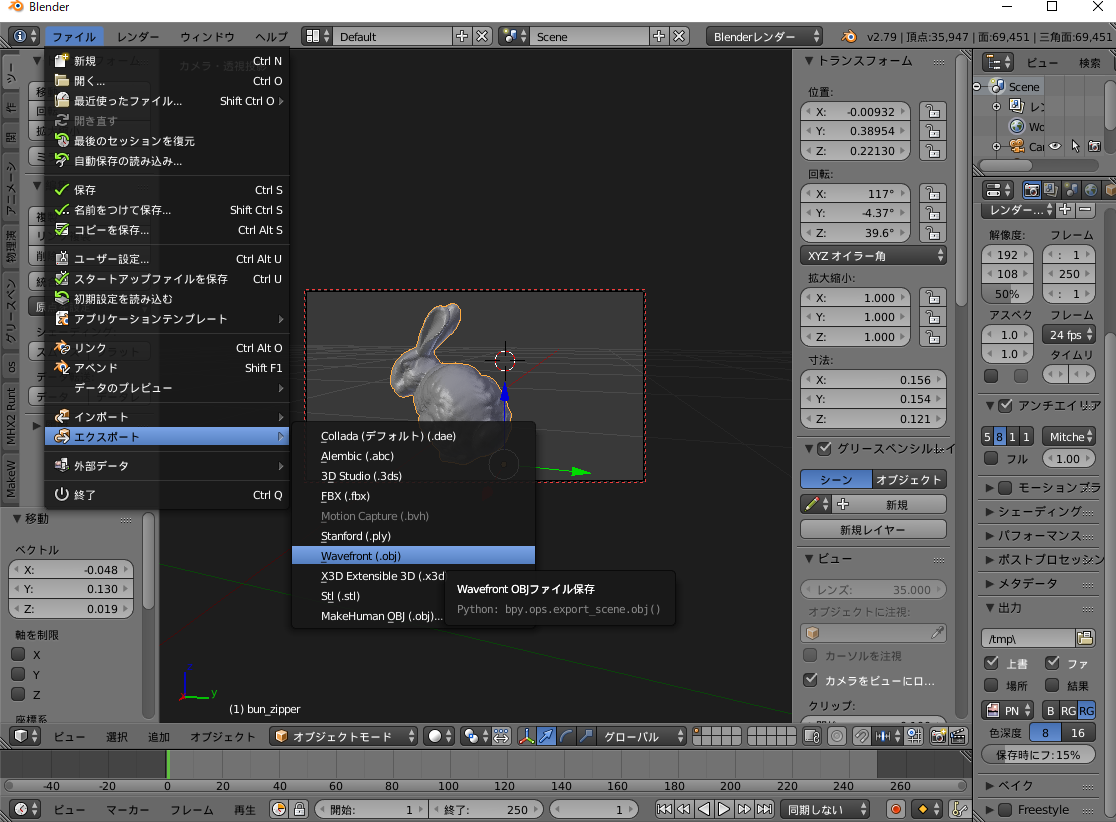This screenshot has height=822, width=1116.
Task: Click the Blender logo icon in header
Action: coord(848,36)
